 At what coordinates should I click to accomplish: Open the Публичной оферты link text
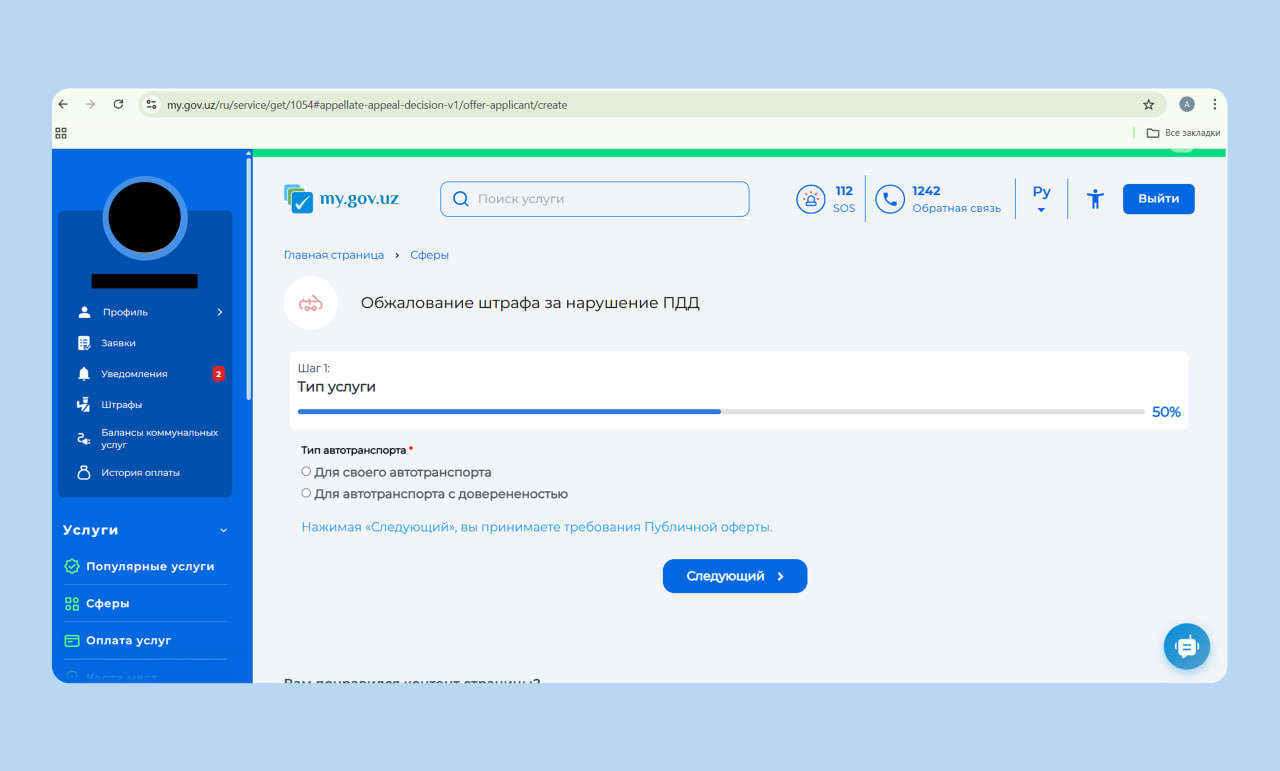click(x=707, y=527)
